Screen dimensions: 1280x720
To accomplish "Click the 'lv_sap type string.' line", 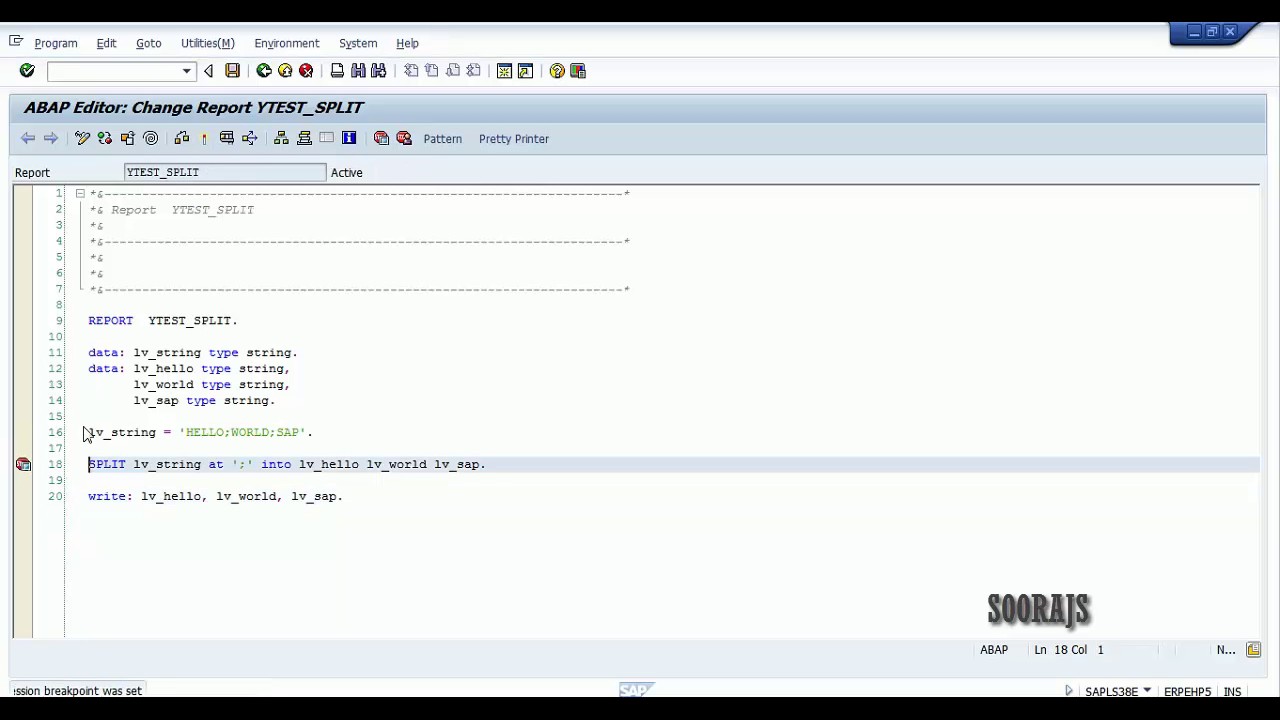I will point(204,400).
